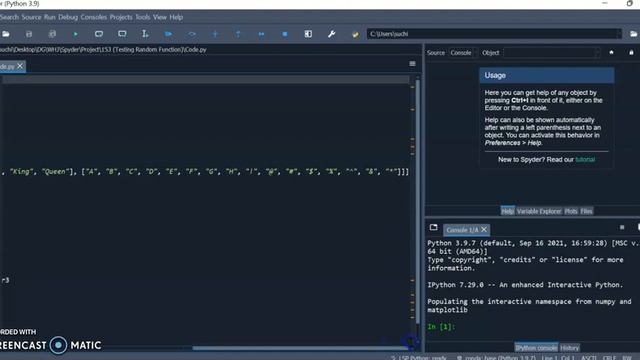This screenshot has width=640, height=360.
Task: Click the Save file icon
Action: [x=29, y=34]
